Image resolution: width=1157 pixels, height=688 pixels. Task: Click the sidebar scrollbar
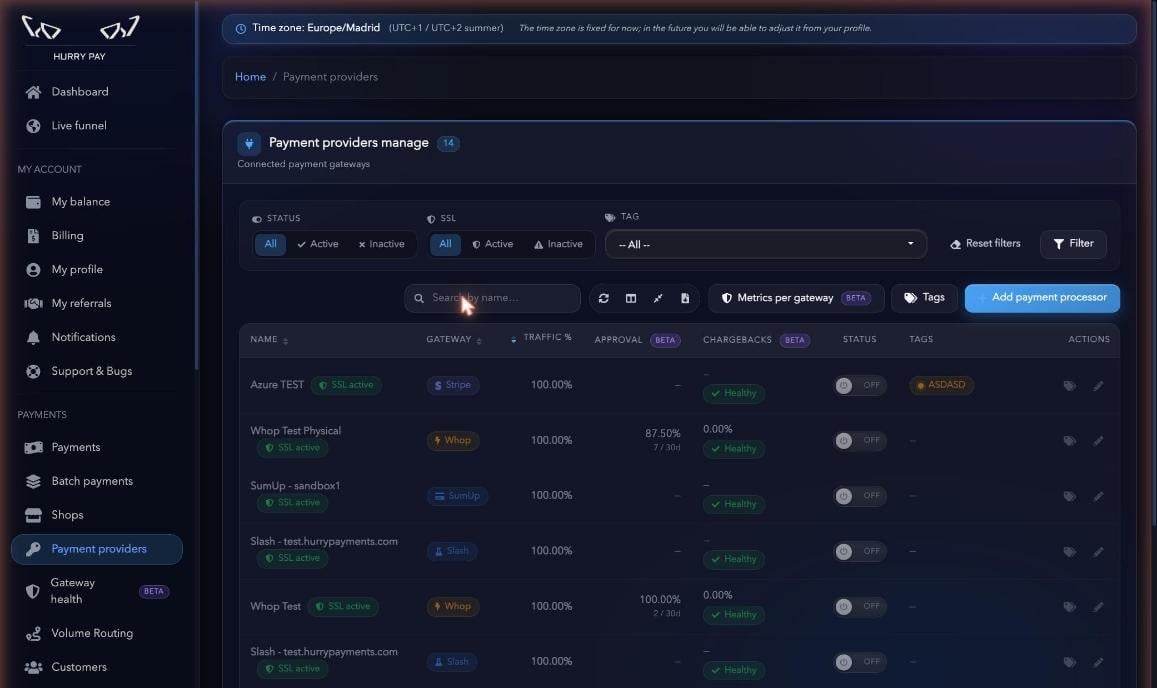point(196,185)
